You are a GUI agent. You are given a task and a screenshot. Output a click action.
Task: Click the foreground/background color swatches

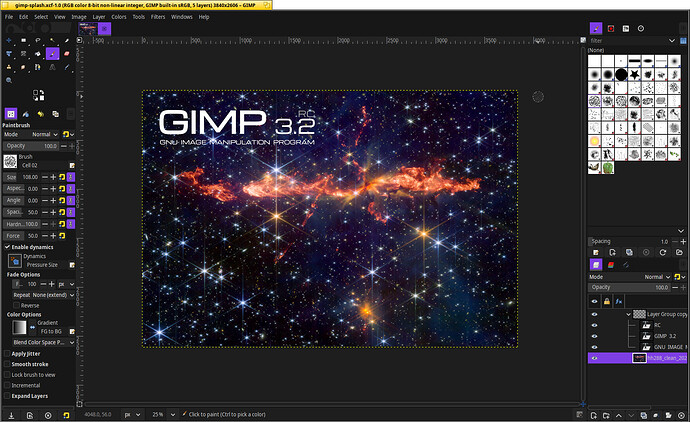tap(38, 95)
